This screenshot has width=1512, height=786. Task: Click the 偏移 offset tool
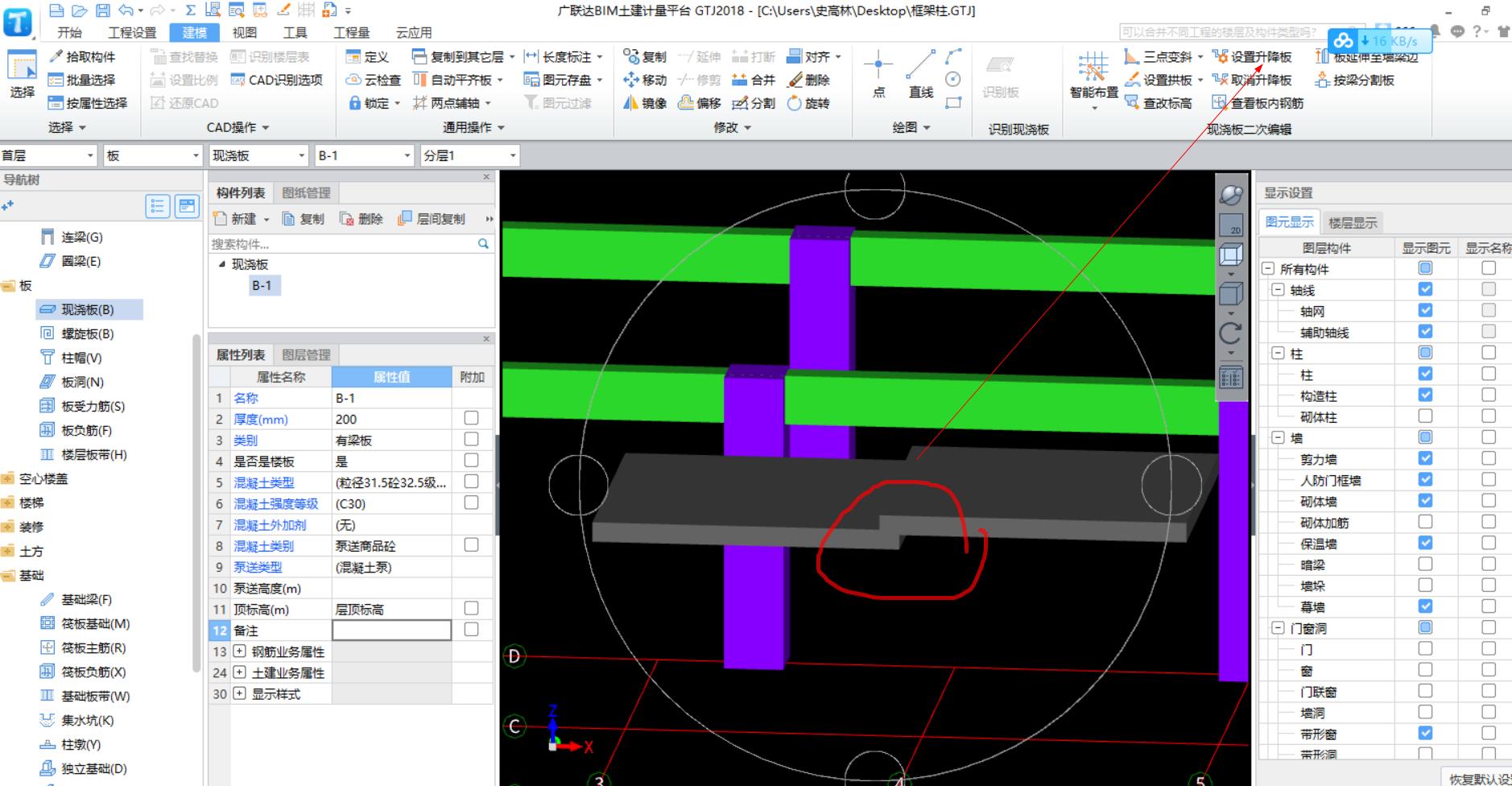[x=700, y=103]
